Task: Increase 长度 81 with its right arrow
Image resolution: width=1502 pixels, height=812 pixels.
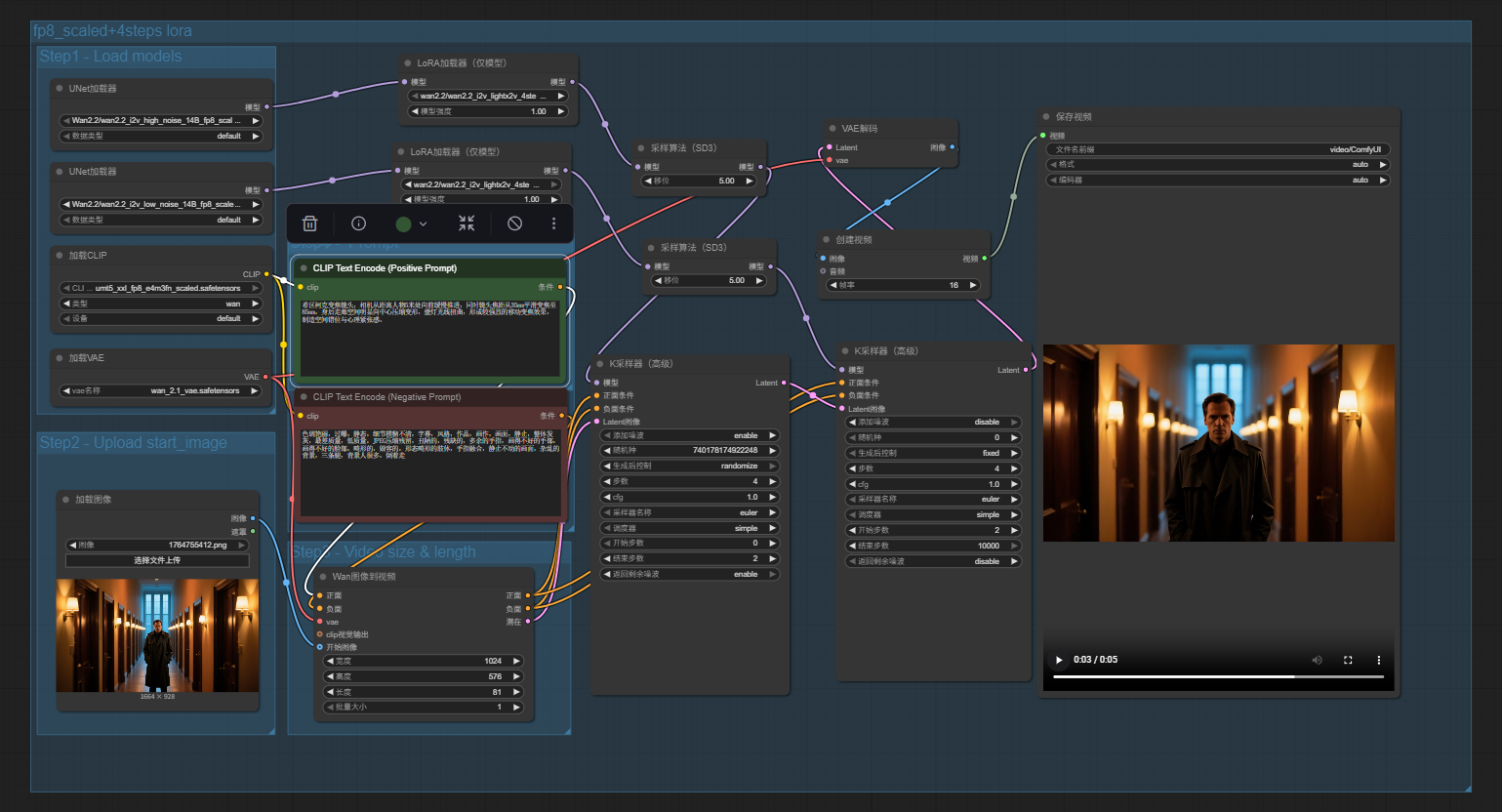Action: (x=516, y=692)
